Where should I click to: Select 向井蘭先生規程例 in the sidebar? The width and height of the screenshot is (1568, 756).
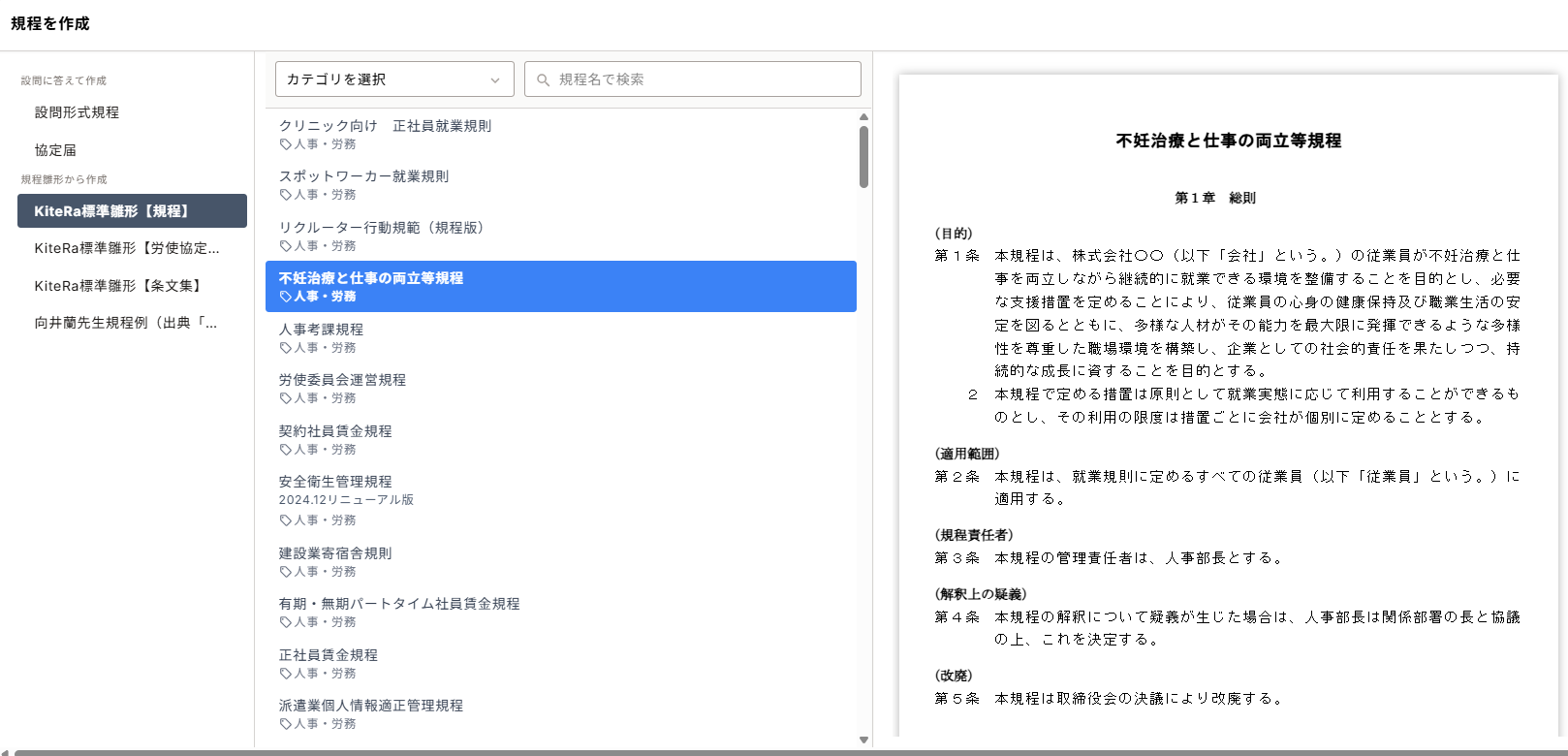pyautogui.click(x=126, y=323)
